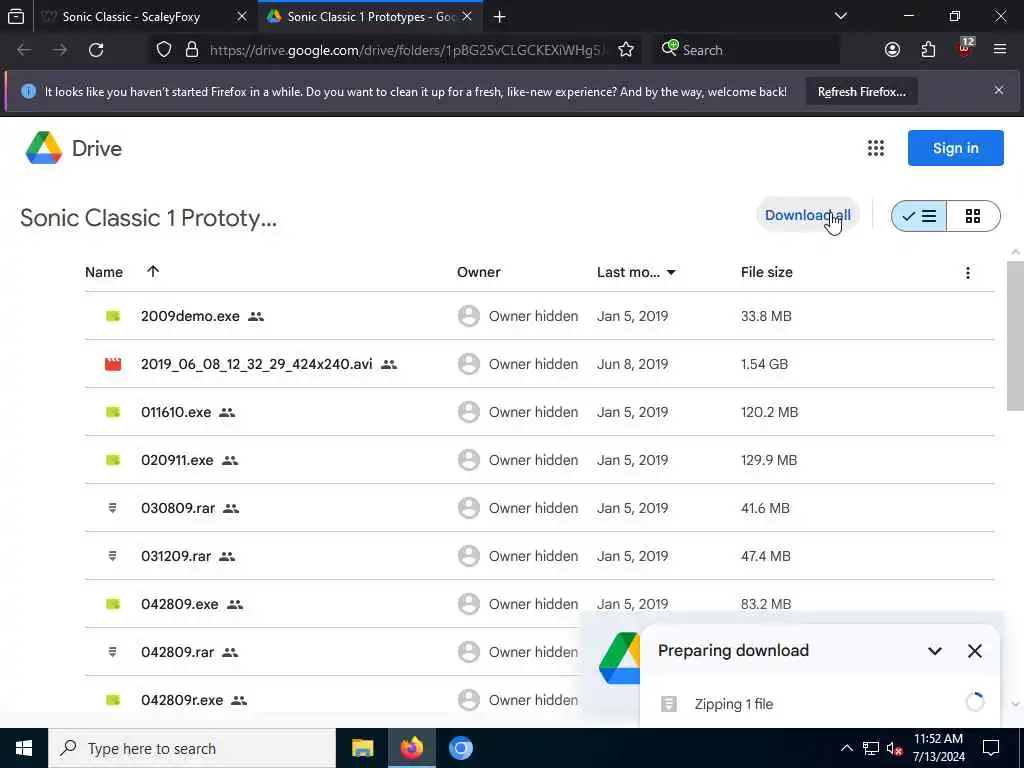Click Jun 8, 2019 date cell
Screen dimensions: 1024x768
(632, 364)
